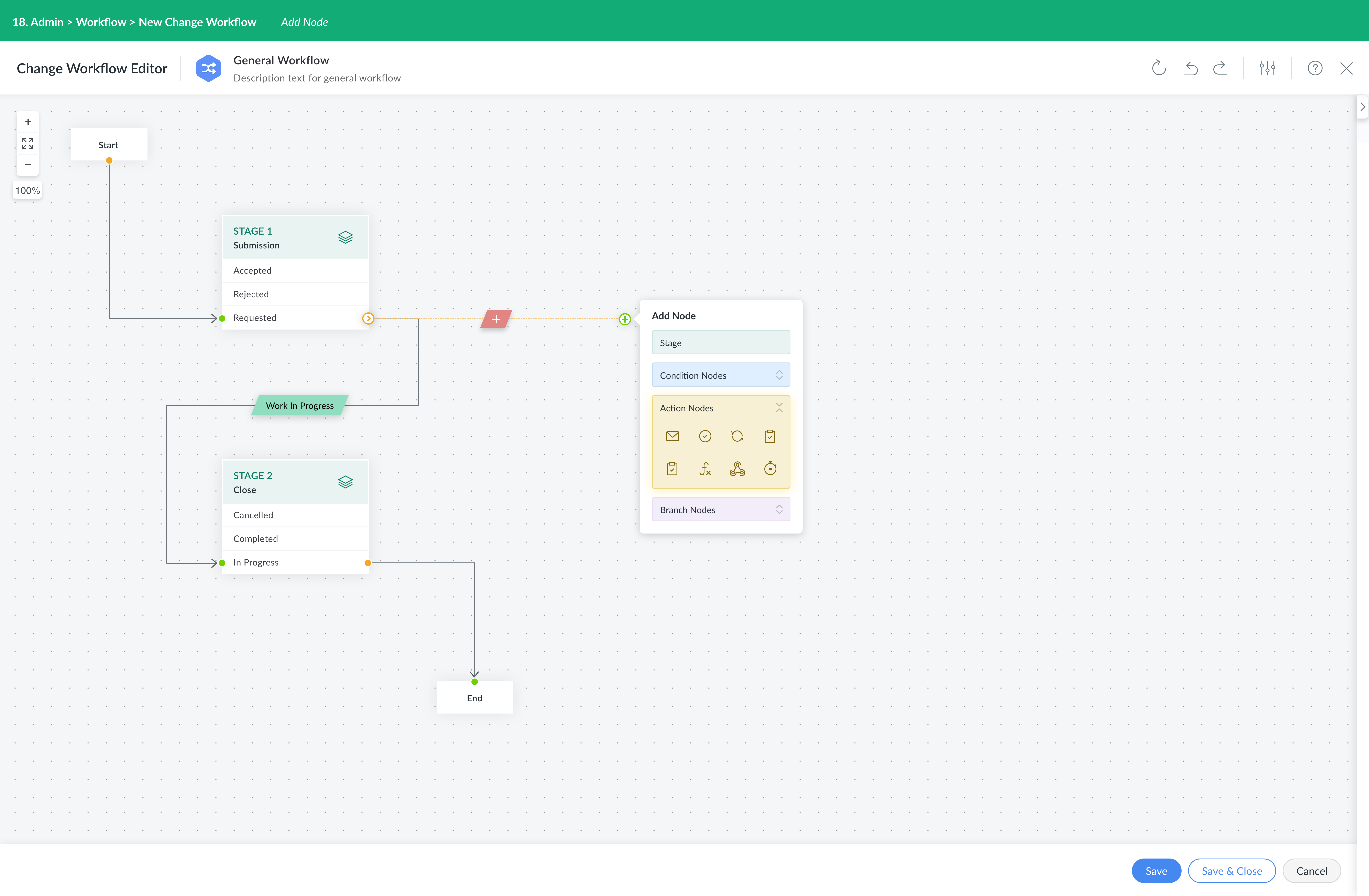Add the top-row clipboard task action node
This screenshot has height=896, width=1369.
pos(770,436)
